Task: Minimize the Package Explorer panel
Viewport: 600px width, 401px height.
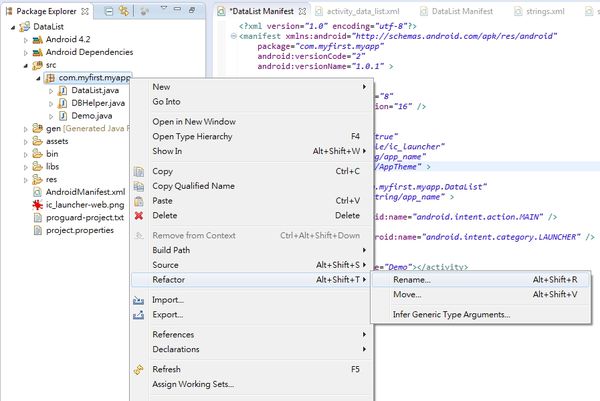Action: tap(177, 9)
